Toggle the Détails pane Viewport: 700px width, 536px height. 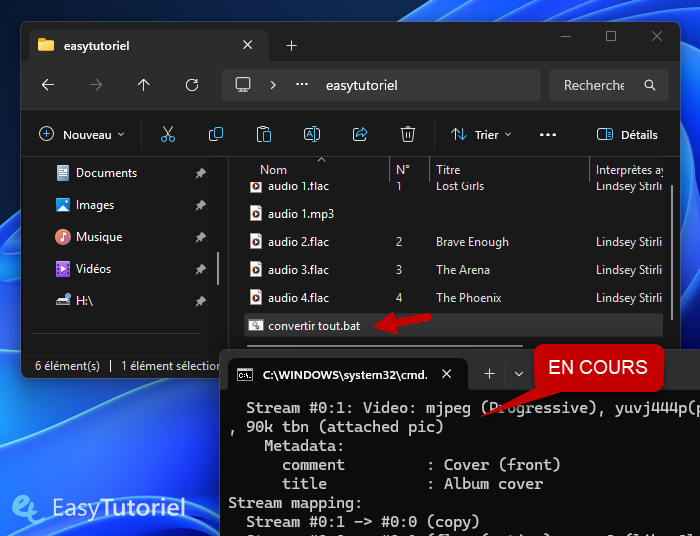pyautogui.click(x=627, y=134)
